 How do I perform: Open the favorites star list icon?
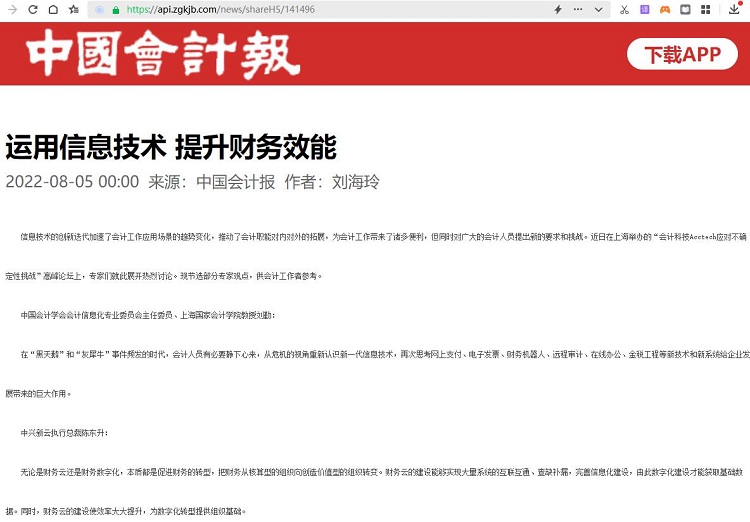coord(73,9)
